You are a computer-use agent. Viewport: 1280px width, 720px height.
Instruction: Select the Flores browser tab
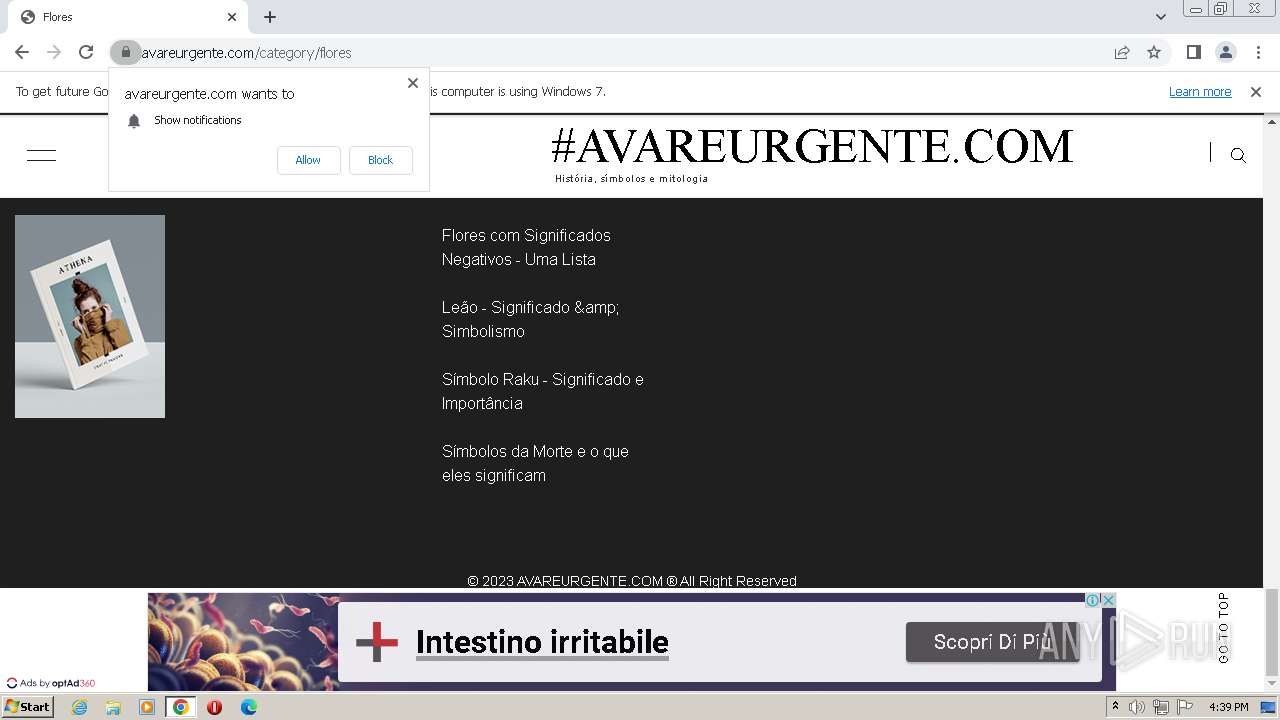pyautogui.click(x=128, y=17)
